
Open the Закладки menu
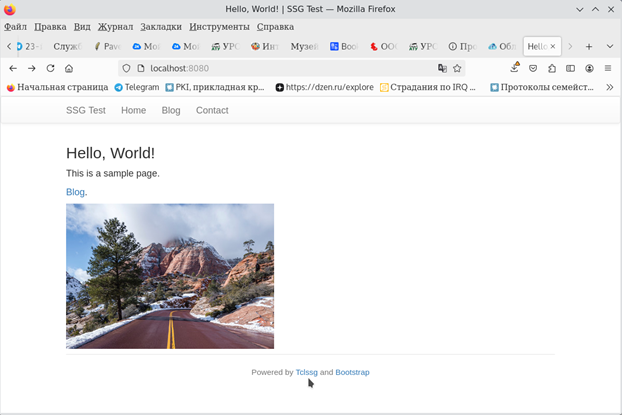pyautogui.click(x=161, y=27)
